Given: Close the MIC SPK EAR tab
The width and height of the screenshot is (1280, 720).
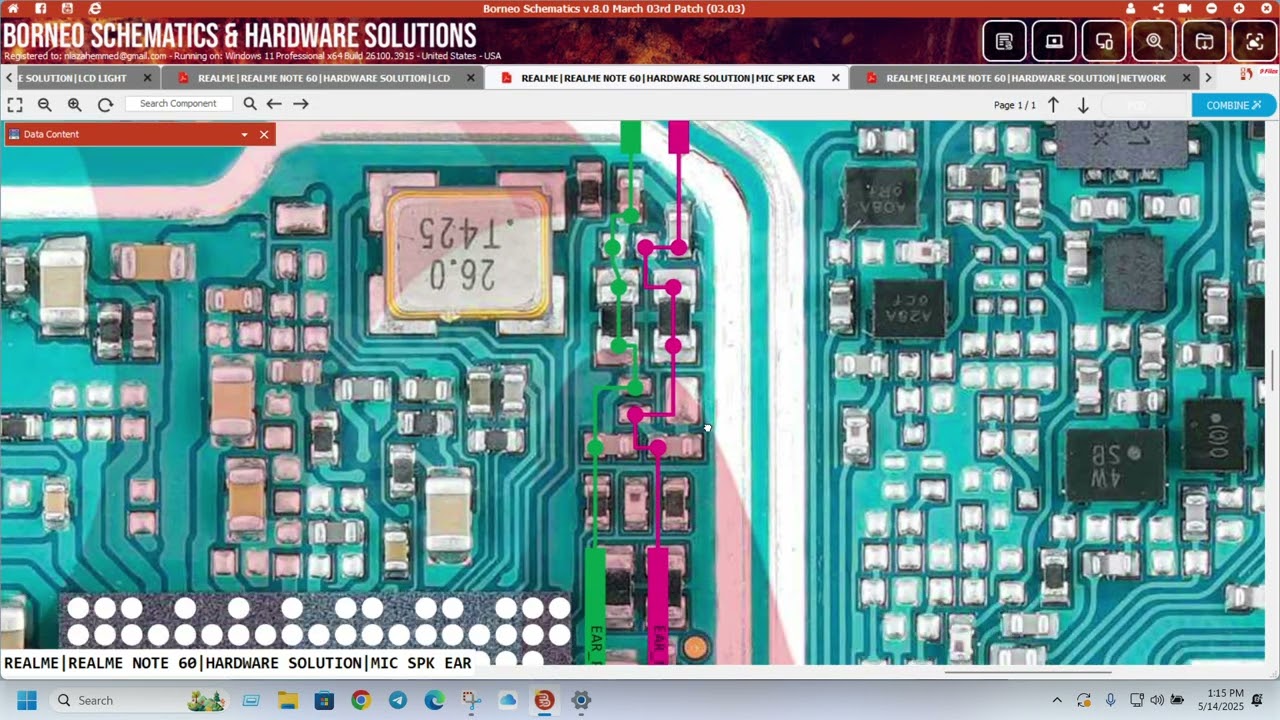Looking at the screenshot, I should click(x=836, y=78).
